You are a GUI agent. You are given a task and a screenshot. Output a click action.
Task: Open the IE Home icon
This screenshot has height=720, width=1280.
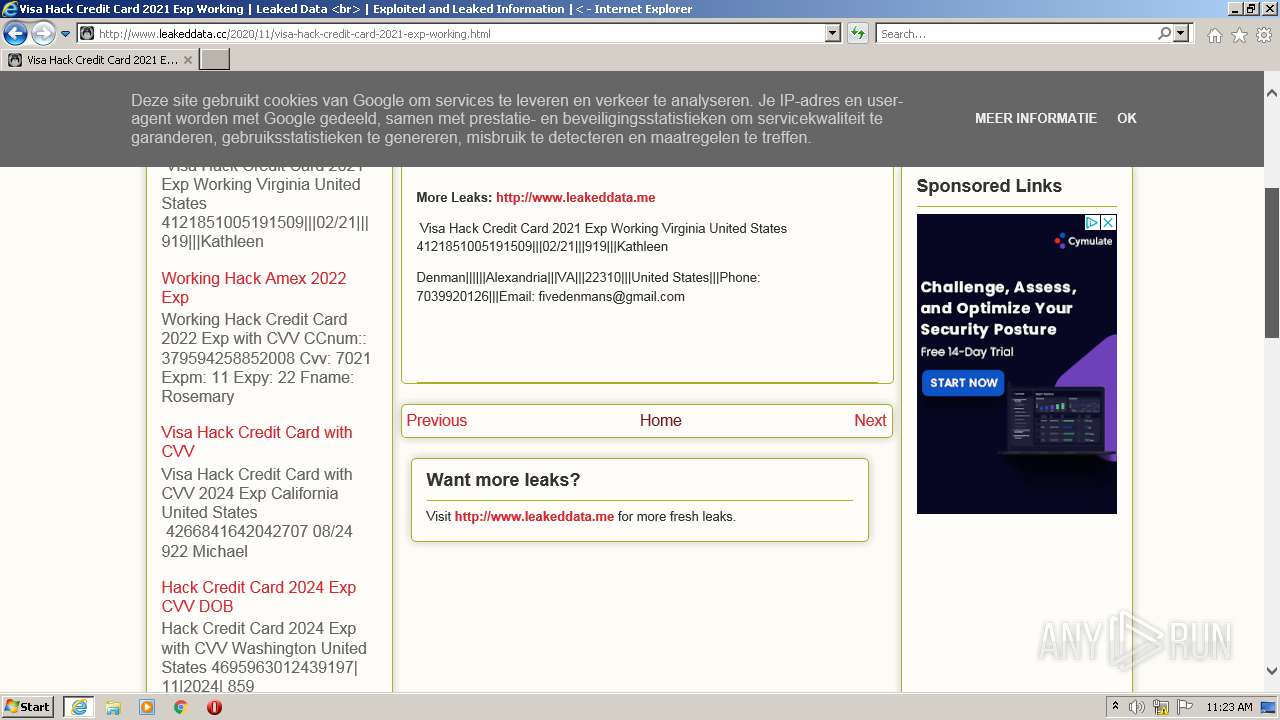click(x=1214, y=35)
